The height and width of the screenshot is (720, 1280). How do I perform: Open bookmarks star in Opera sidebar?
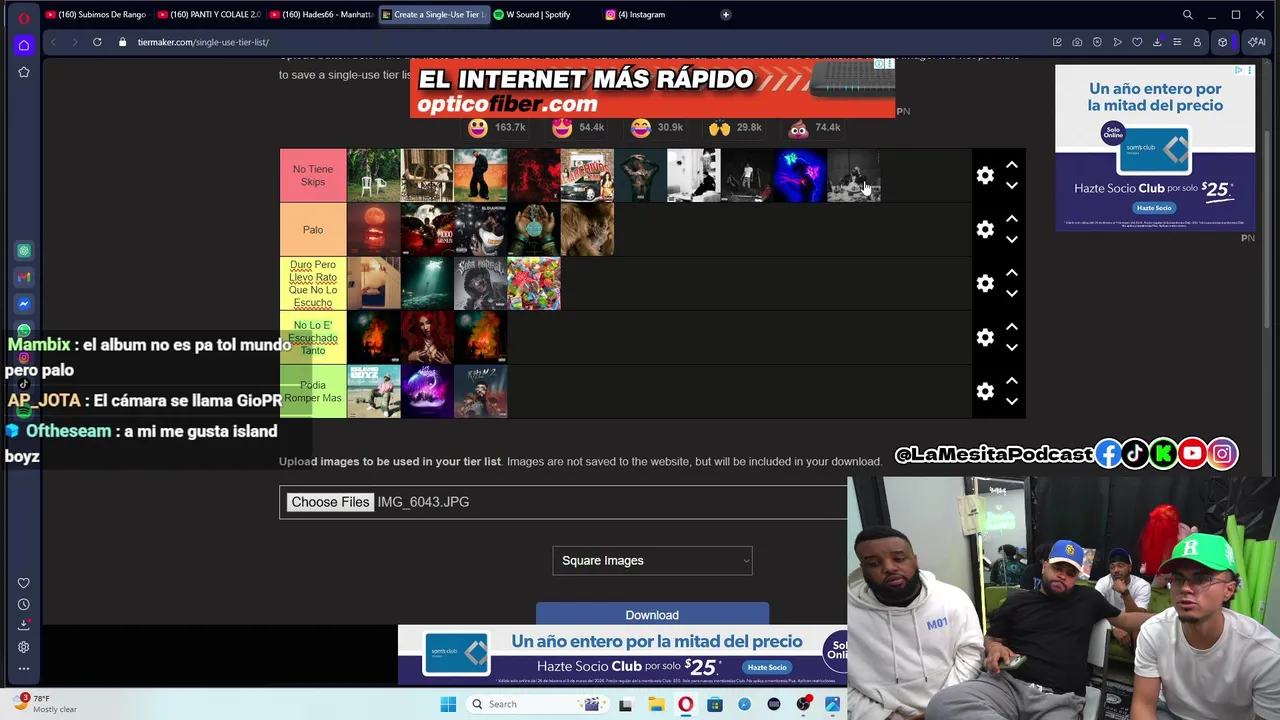pos(24,72)
